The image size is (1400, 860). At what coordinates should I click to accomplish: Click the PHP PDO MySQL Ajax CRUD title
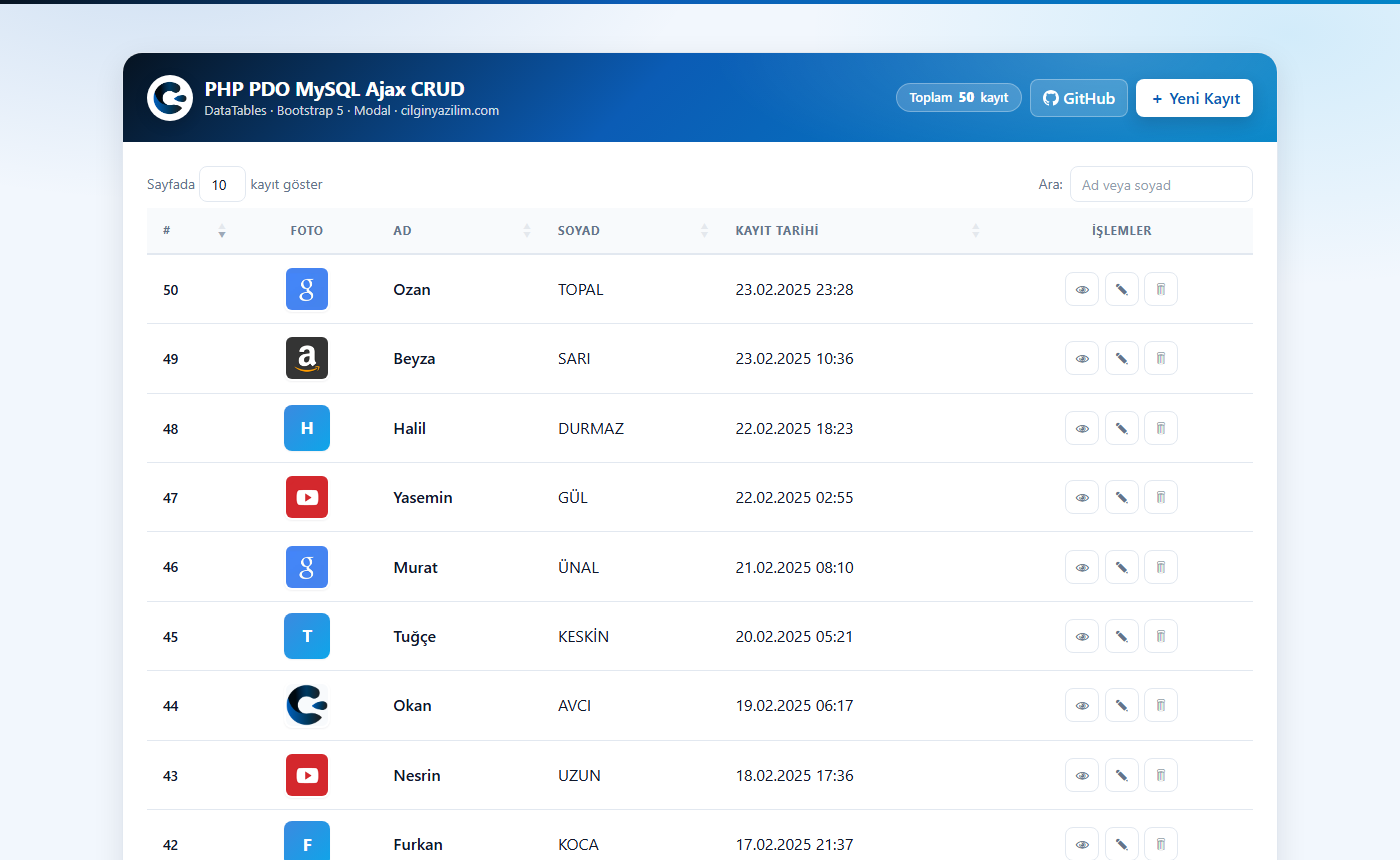334,88
